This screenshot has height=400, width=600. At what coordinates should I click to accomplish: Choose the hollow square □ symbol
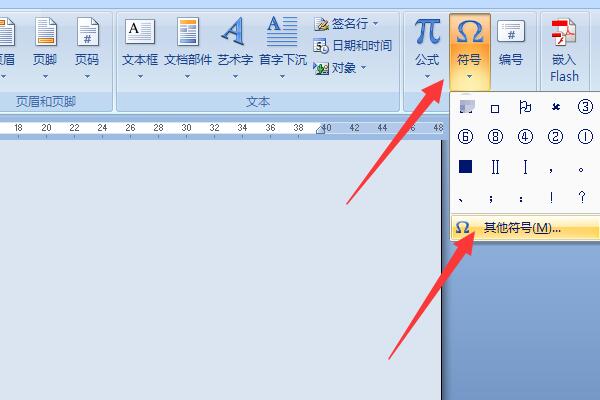tap(495, 108)
